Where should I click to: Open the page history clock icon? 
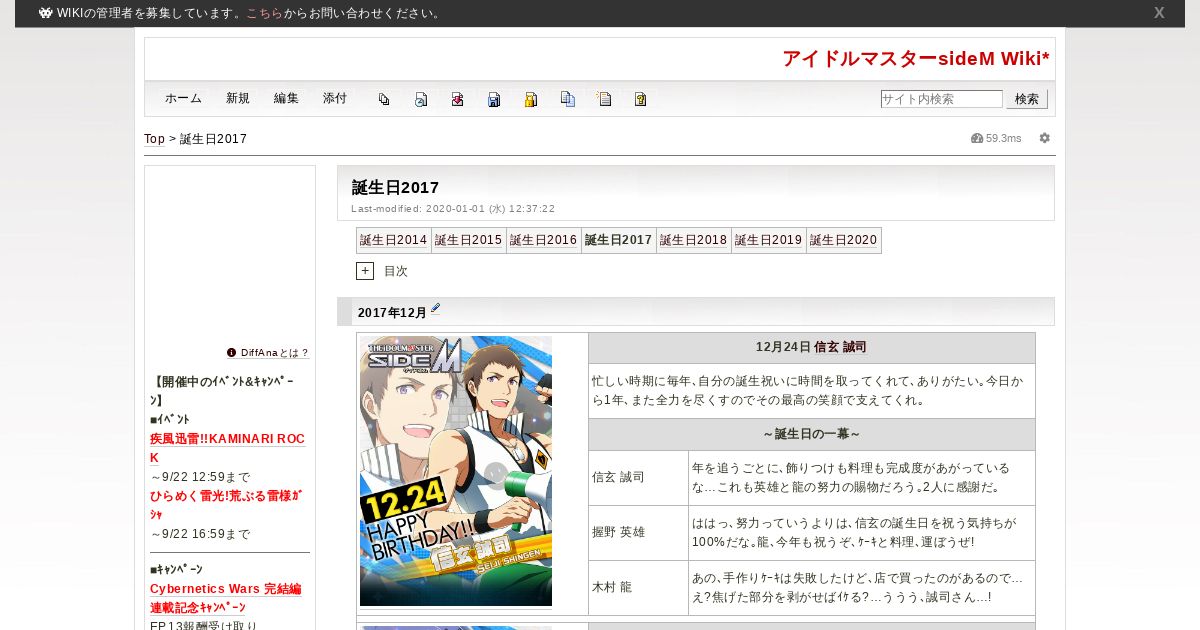point(421,99)
